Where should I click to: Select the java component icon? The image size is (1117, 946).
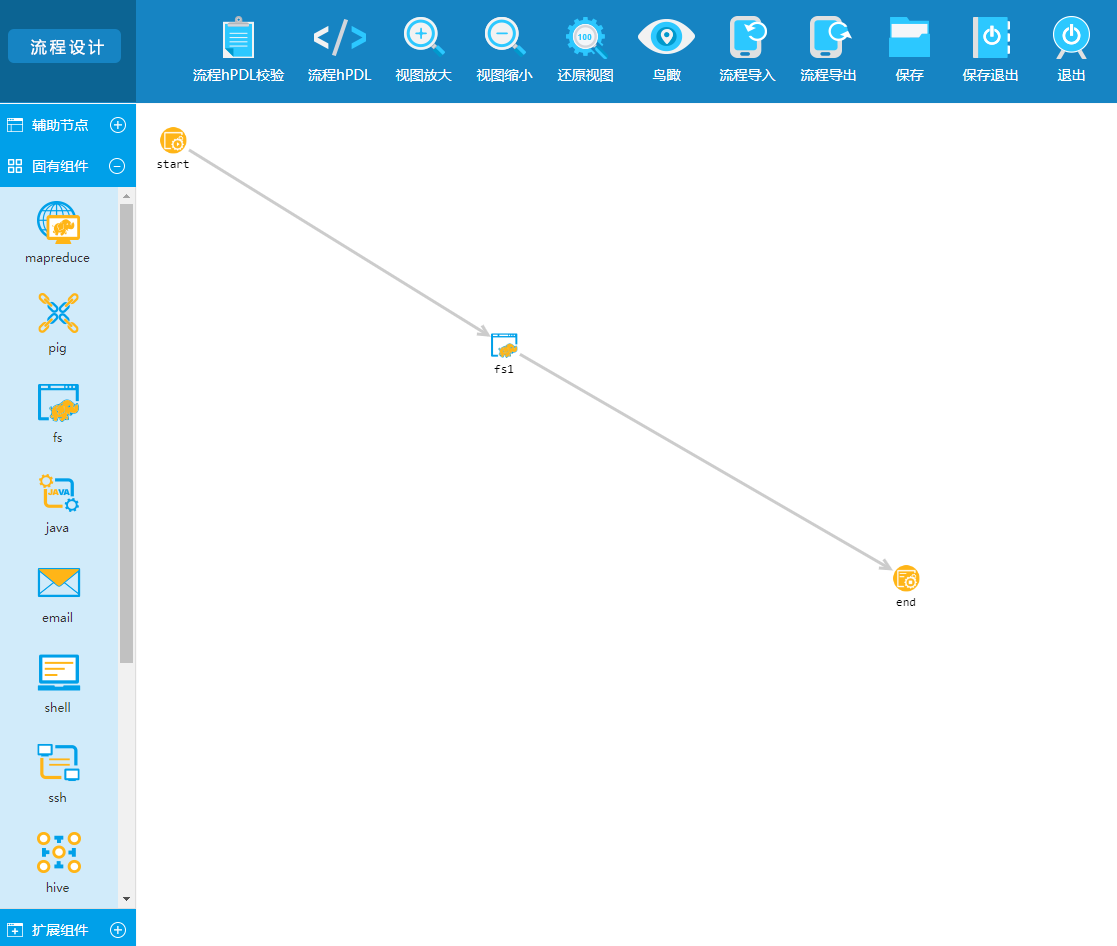58,492
